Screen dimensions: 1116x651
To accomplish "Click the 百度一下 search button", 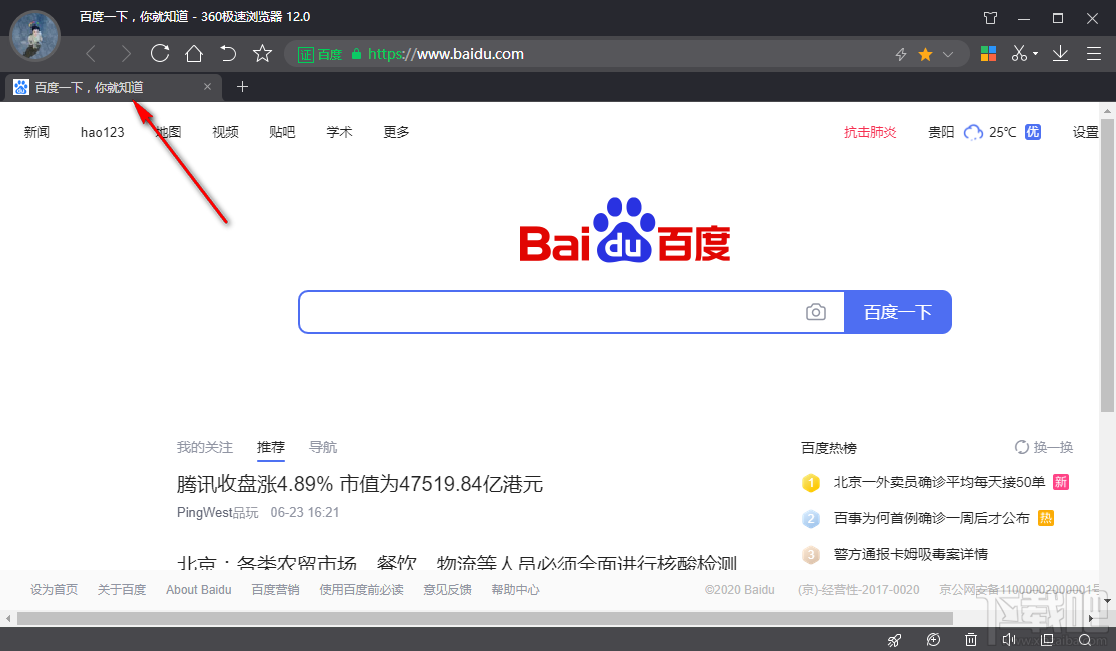I will click(x=897, y=312).
